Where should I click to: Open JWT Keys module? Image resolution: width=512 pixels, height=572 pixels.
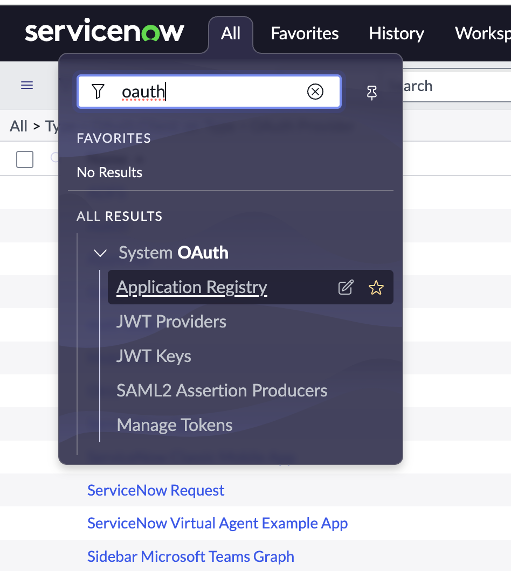pyautogui.click(x=154, y=356)
